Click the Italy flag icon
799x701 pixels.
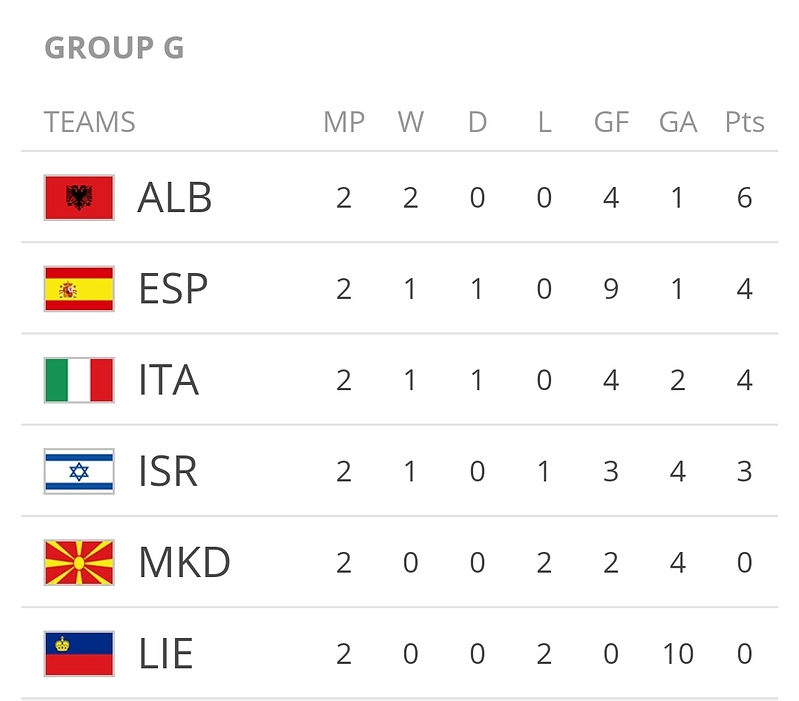coord(79,380)
